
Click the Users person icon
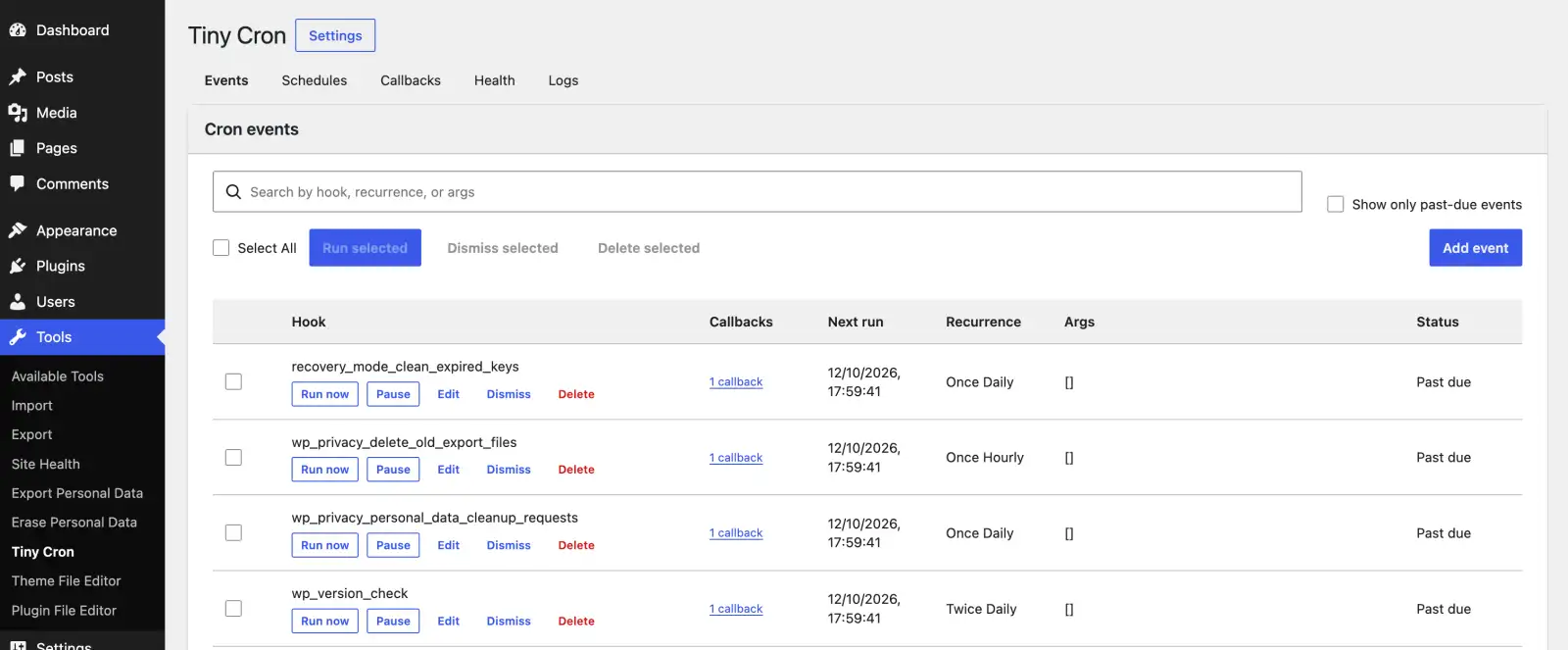point(18,302)
